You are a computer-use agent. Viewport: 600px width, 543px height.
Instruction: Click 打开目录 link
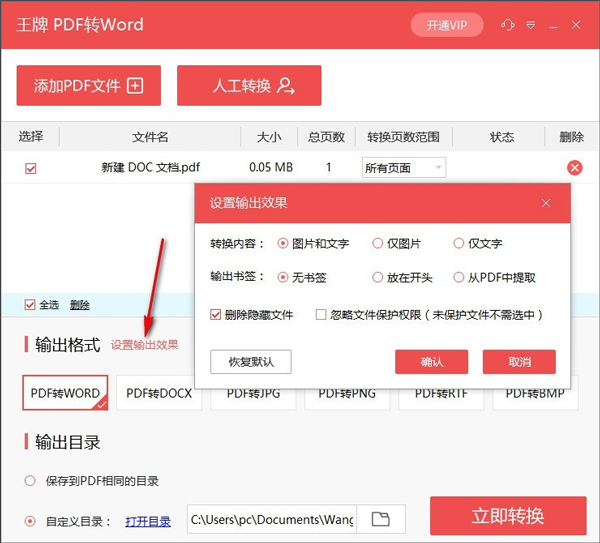(148, 521)
